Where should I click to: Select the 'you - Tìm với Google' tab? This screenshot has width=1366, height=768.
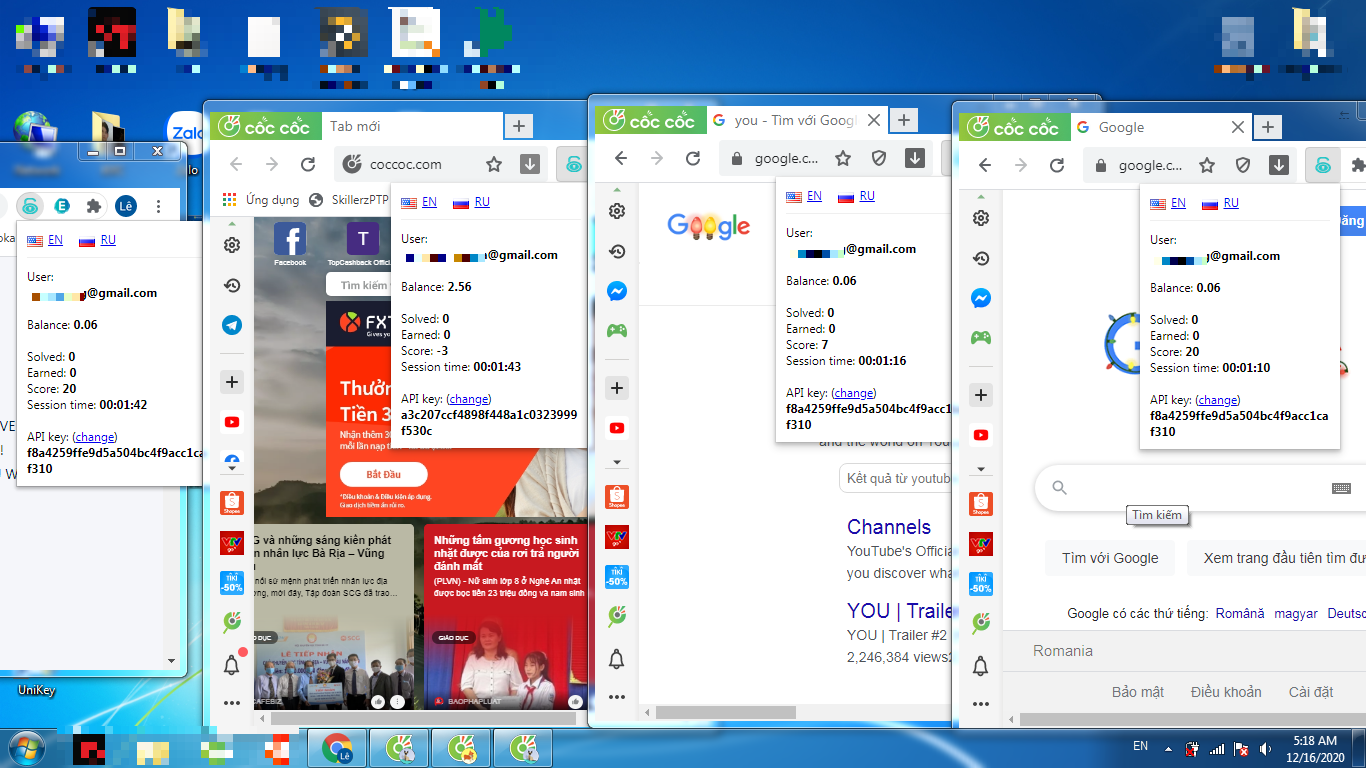click(795, 120)
